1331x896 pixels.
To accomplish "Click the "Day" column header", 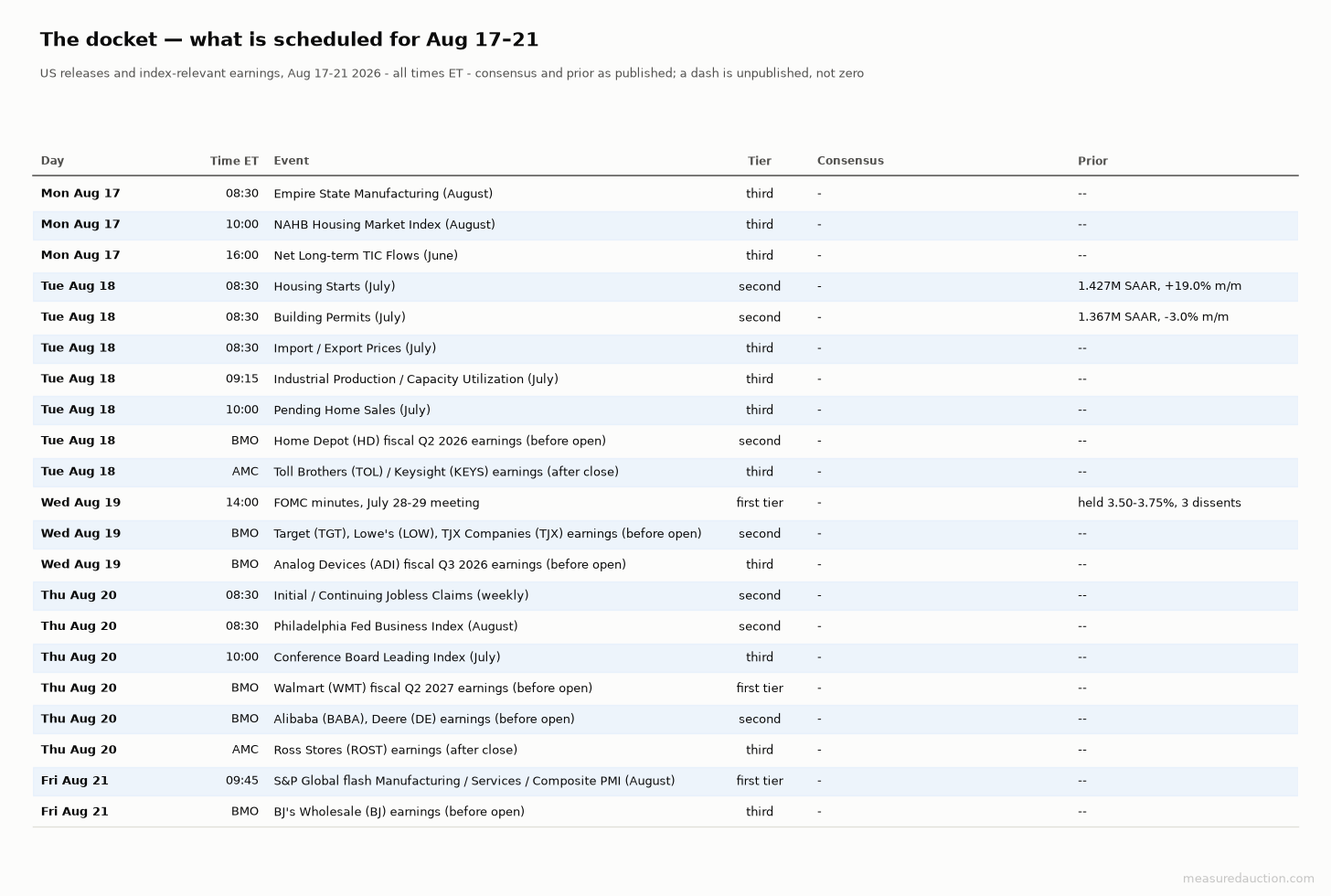I will click(52, 161).
